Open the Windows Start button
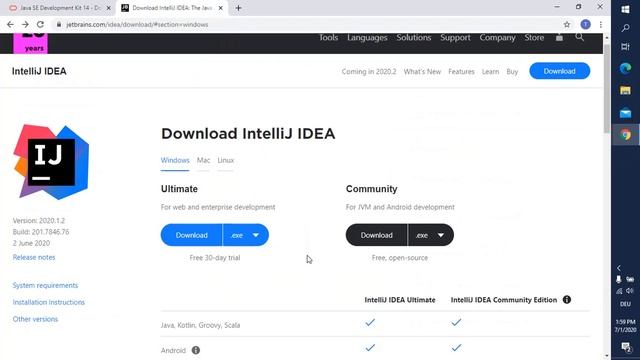The image size is (640, 360). coord(625,9)
